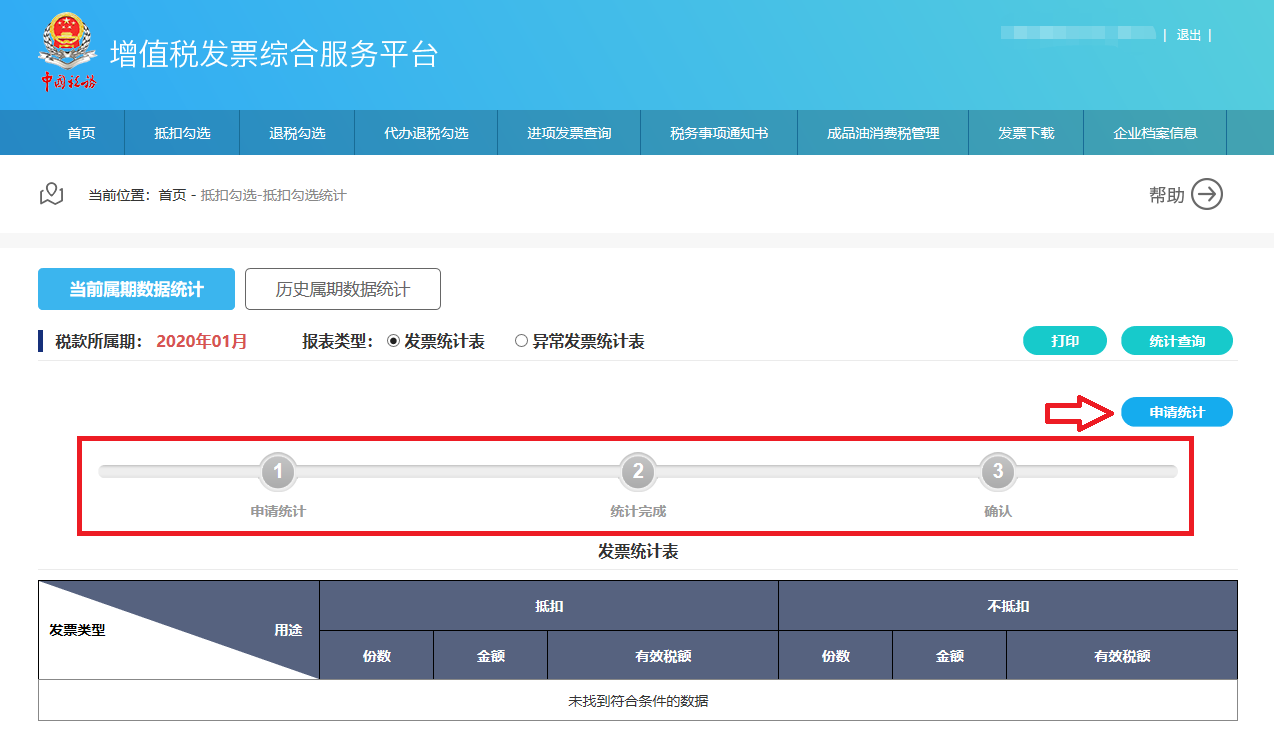The image size is (1274, 755).
Task: Click the 打印 print button
Action: click(x=1064, y=341)
